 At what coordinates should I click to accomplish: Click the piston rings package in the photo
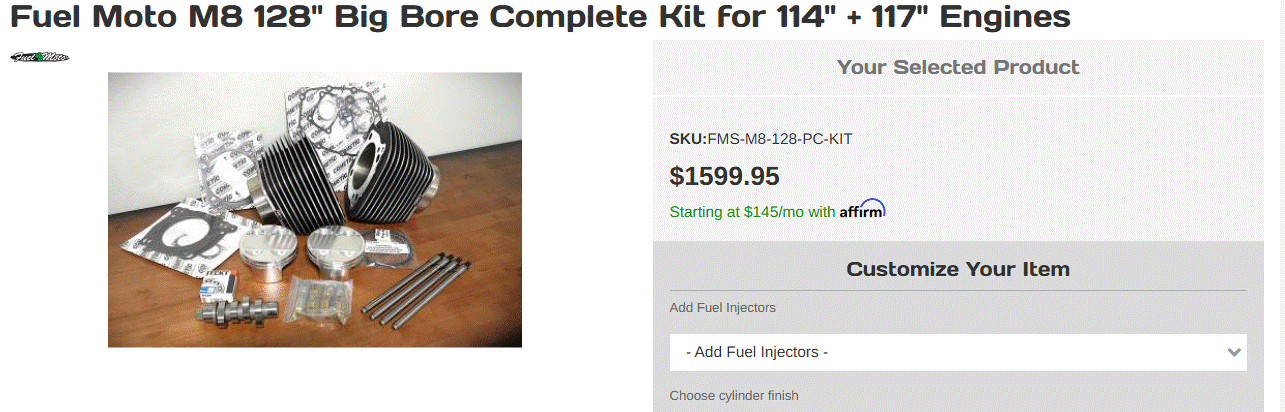[388, 253]
